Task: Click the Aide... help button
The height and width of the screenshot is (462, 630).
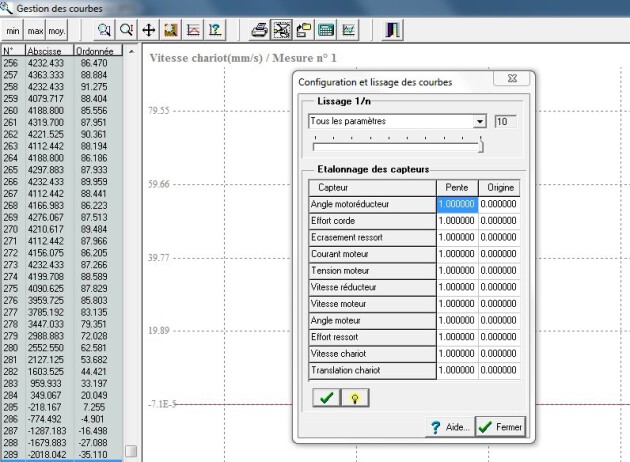Action: [x=450, y=427]
